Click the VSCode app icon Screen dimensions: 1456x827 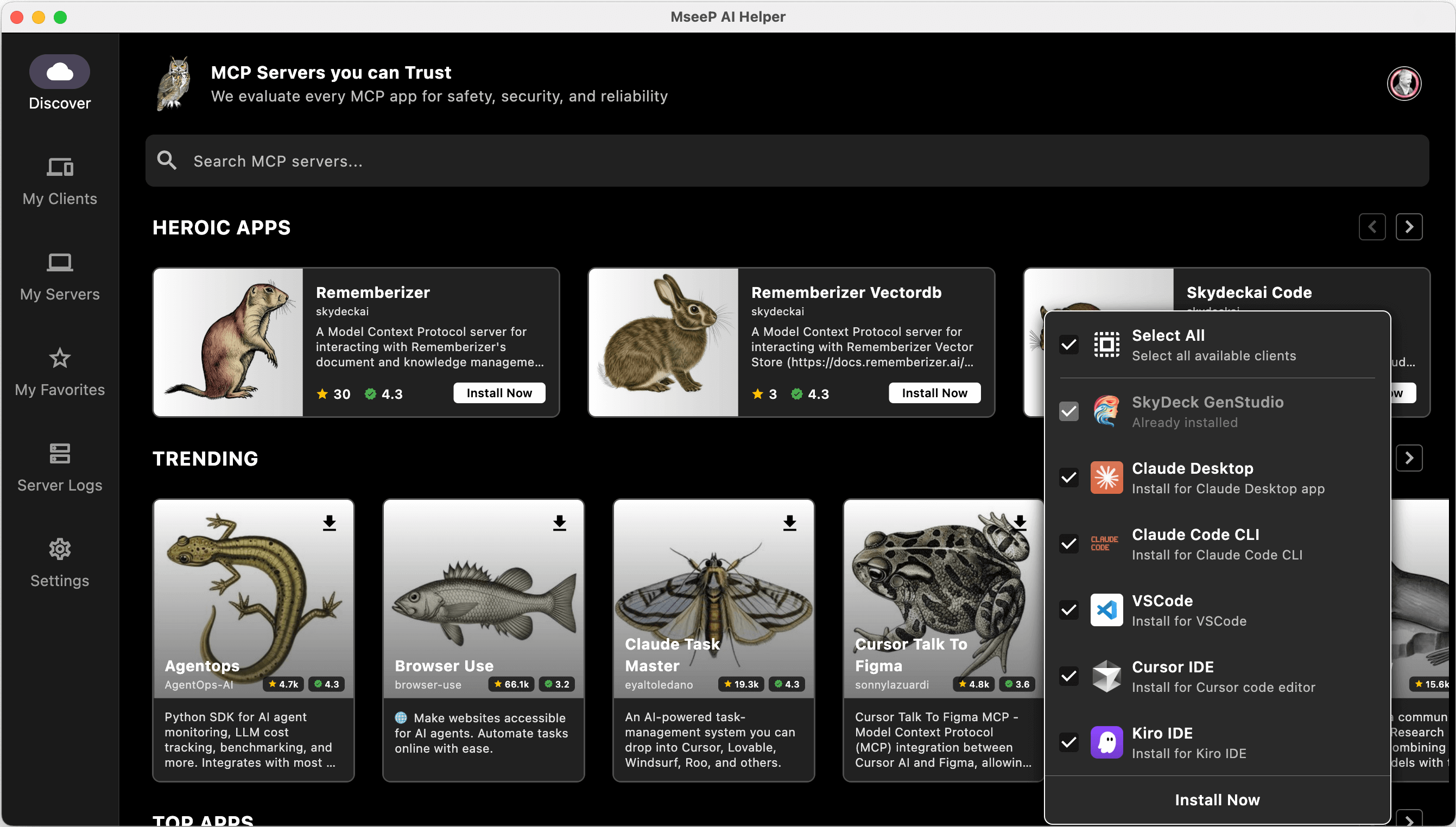(x=1106, y=610)
